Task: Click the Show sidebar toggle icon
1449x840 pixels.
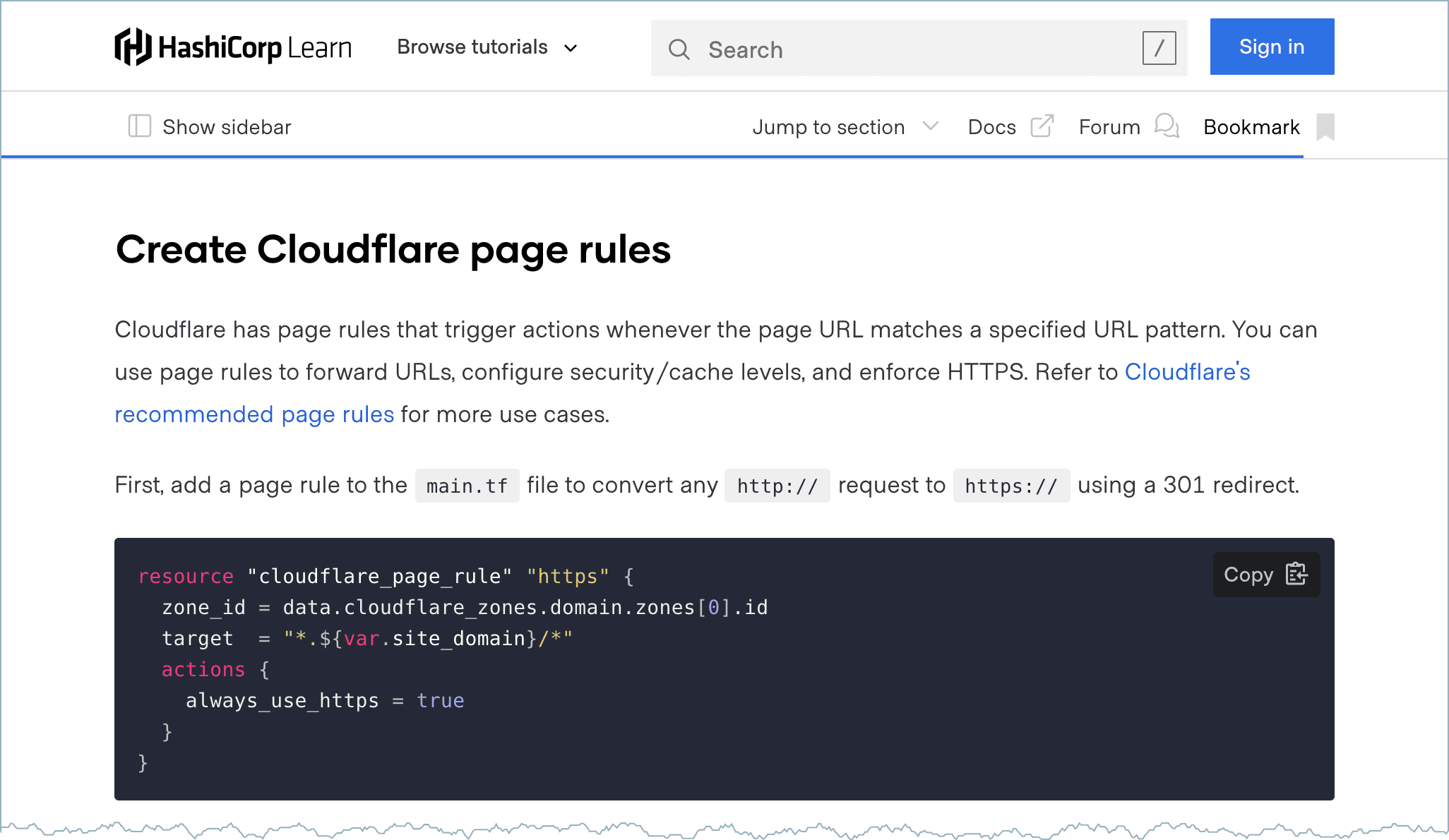Action: [139, 127]
